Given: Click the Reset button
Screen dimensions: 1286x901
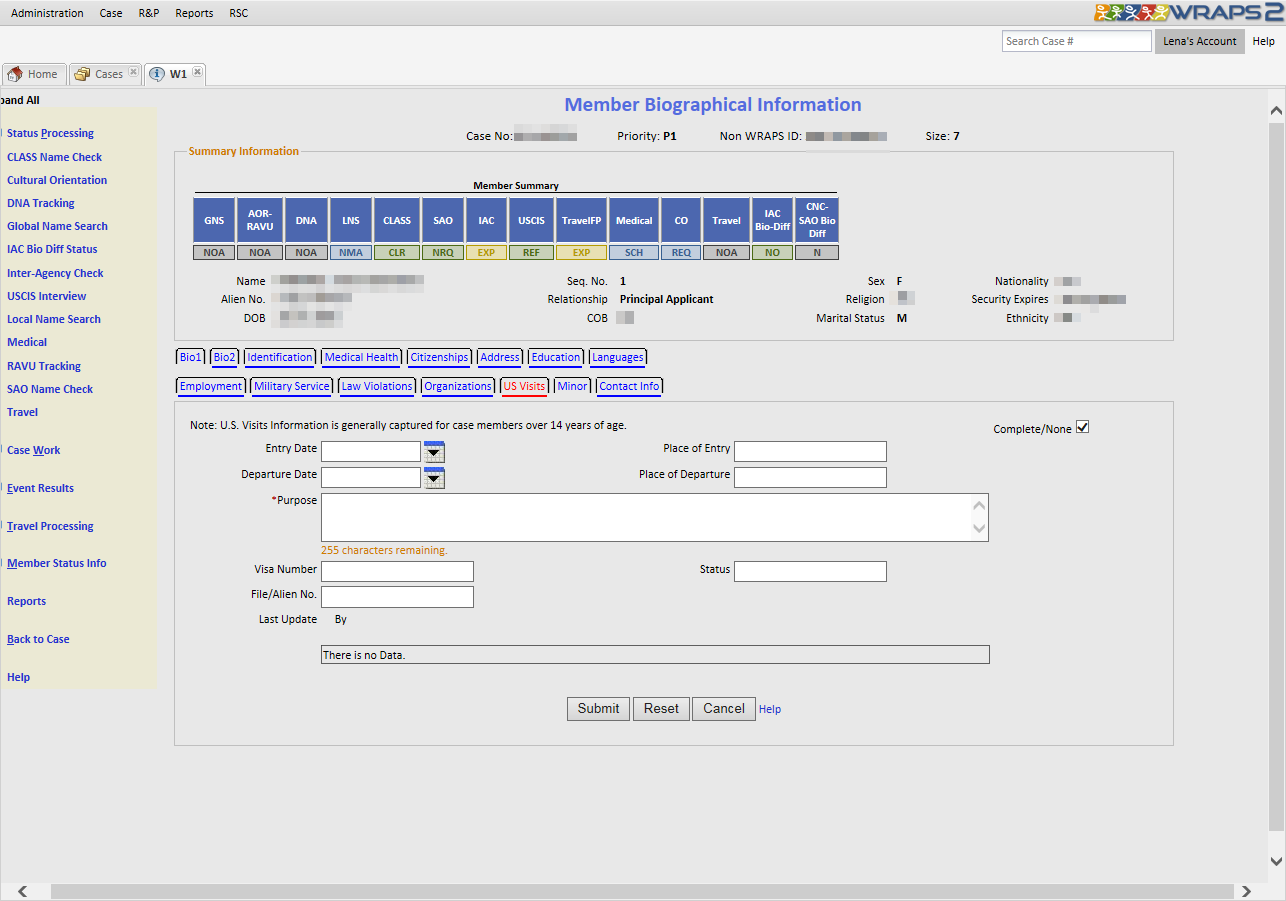Looking at the screenshot, I should (661, 709).
